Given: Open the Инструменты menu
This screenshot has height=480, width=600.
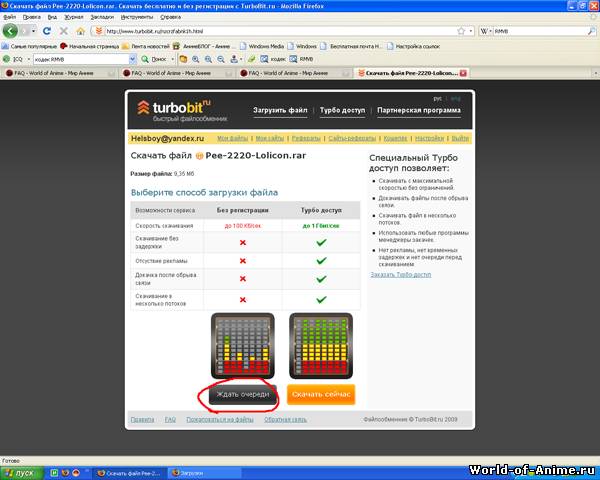Looking at the screenshot, I should pos(137,17).
